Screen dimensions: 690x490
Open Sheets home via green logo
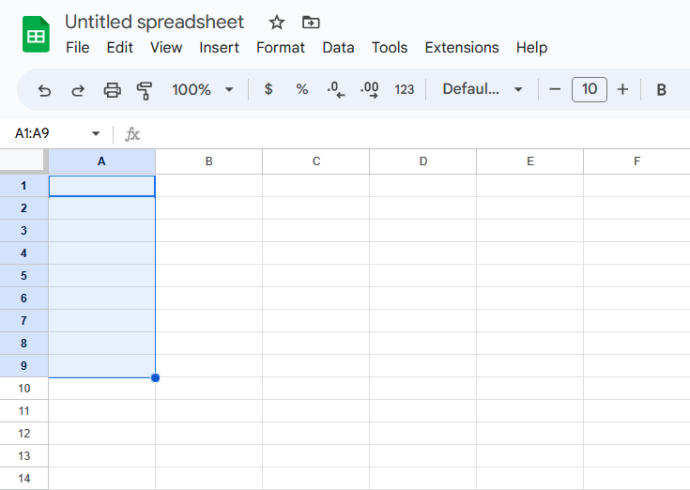[x=36, y=34]
